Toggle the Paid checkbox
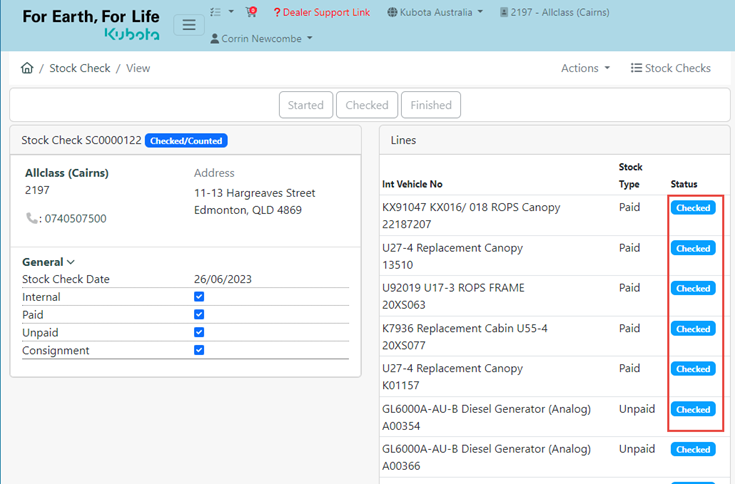735x484 pixels. (x=199, y=315)
